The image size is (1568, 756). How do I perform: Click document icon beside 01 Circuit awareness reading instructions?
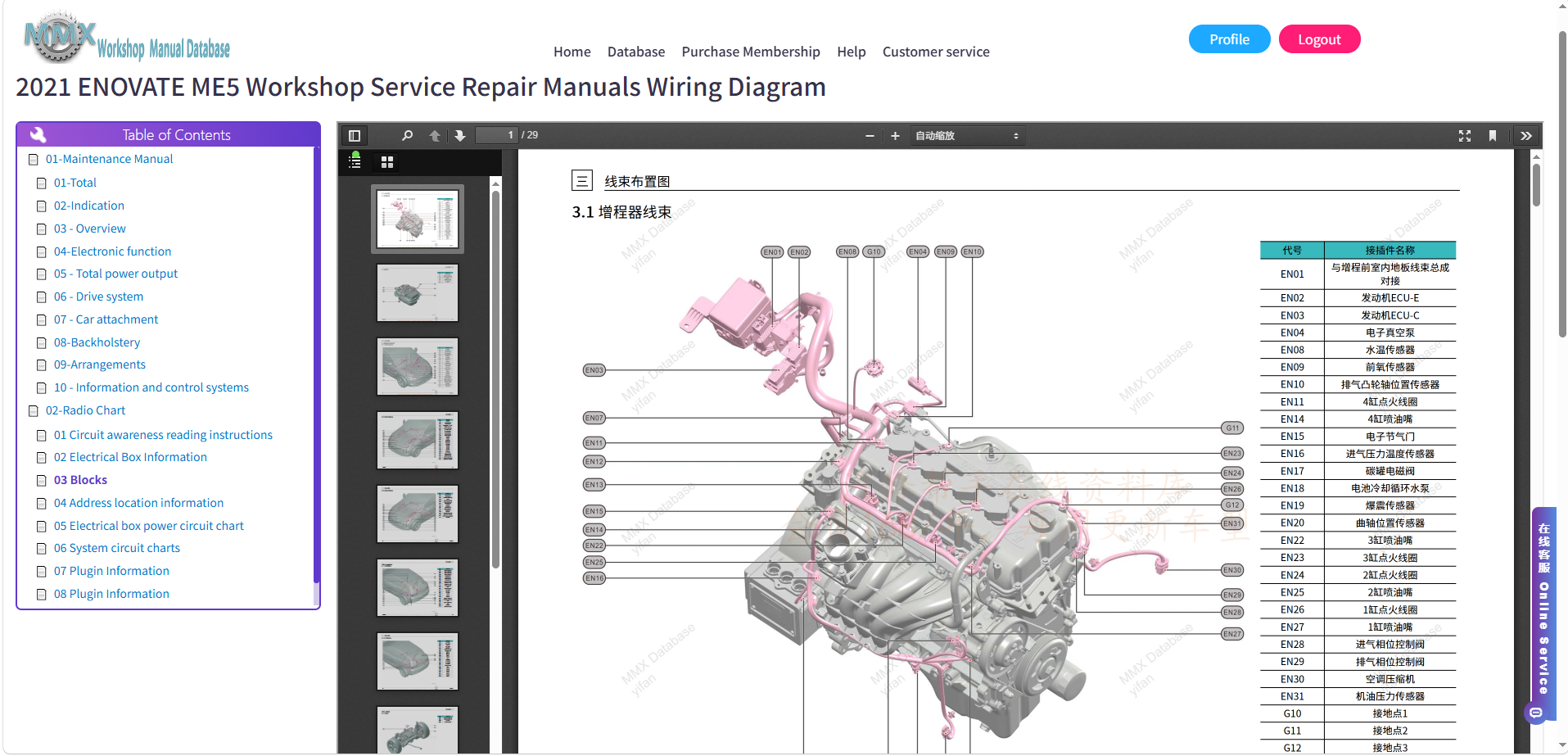[42, 436]
